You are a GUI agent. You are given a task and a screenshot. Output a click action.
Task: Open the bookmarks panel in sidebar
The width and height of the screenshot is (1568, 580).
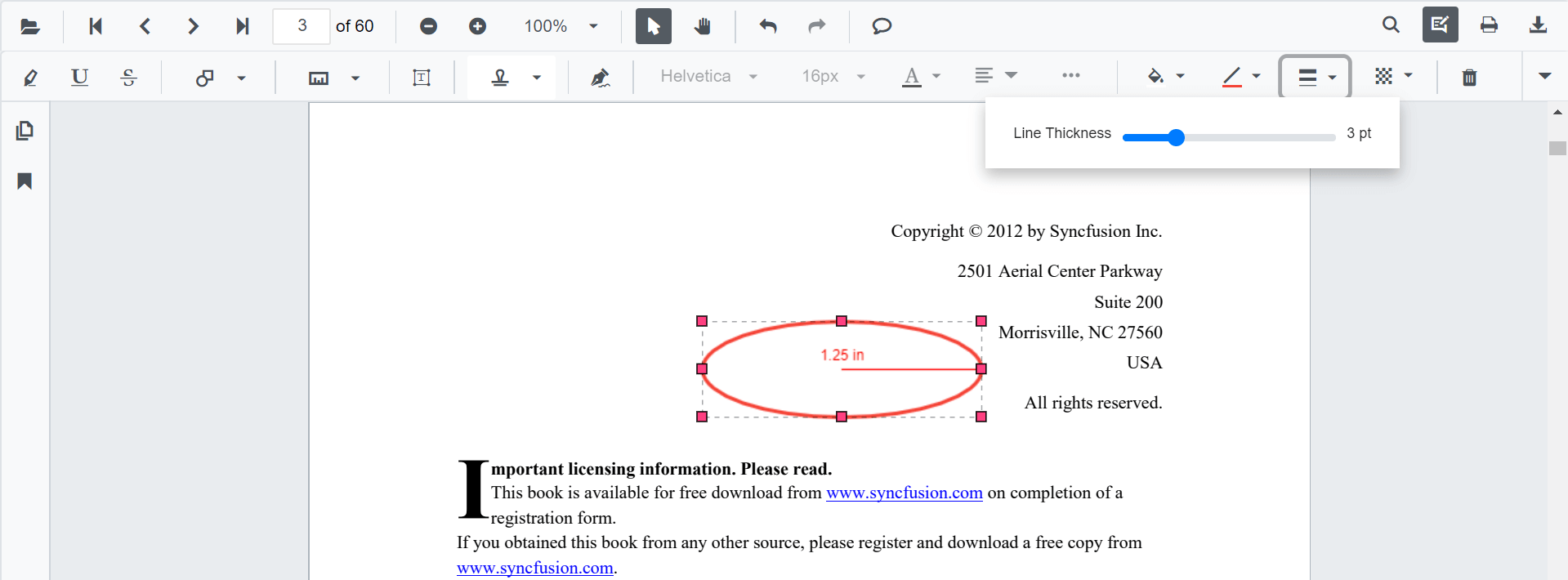(x=25, y=181)
